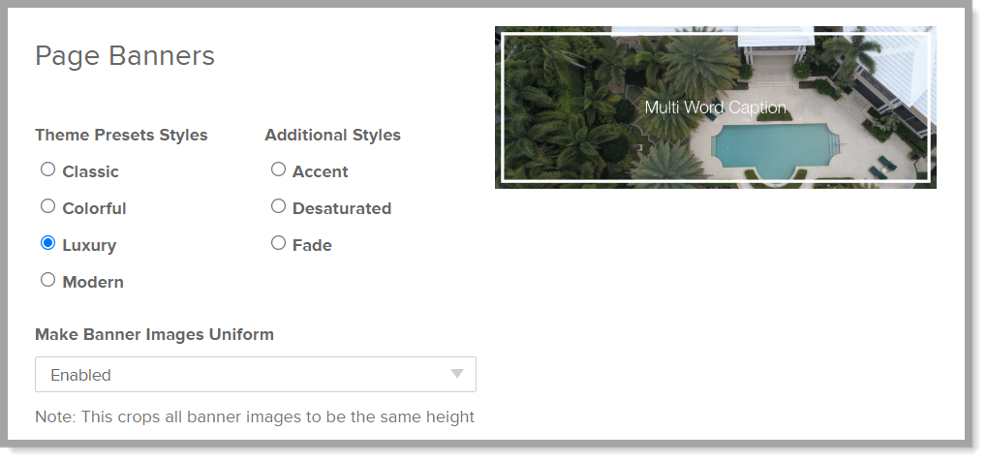
Task: Click the Multi Word Caption text on banner
Action: (715, 107)
